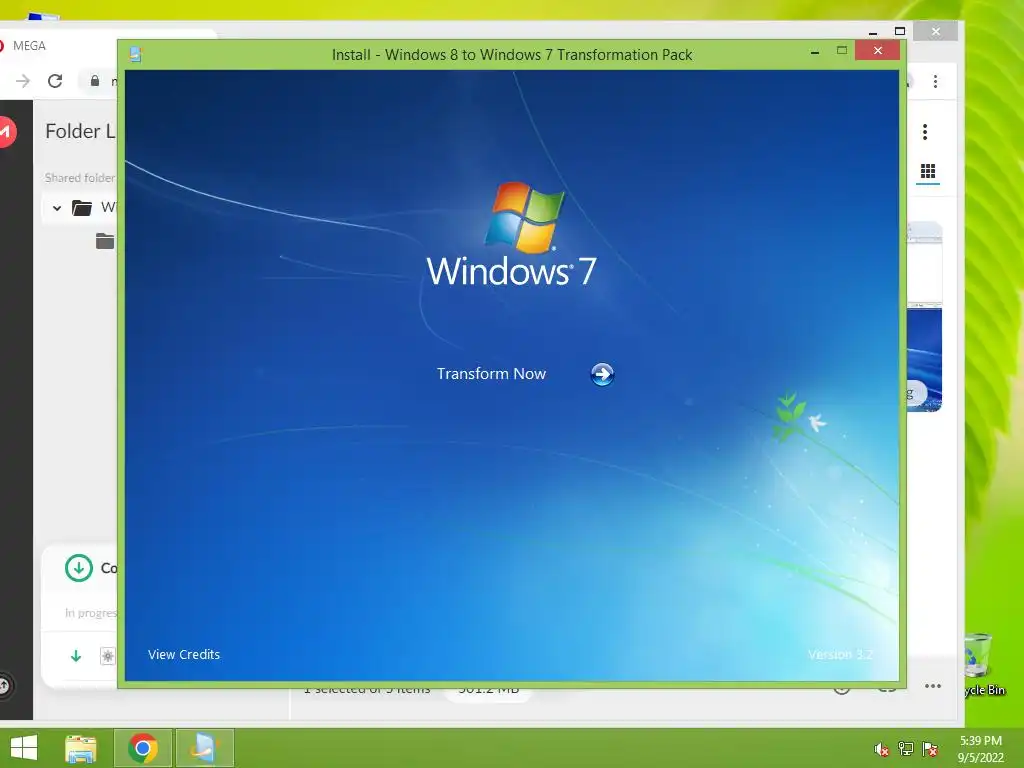Open File Explorer from the taskbar
Image resolution: width=1024 pixels, height=768 pixels.
click(x=80, y=748)
